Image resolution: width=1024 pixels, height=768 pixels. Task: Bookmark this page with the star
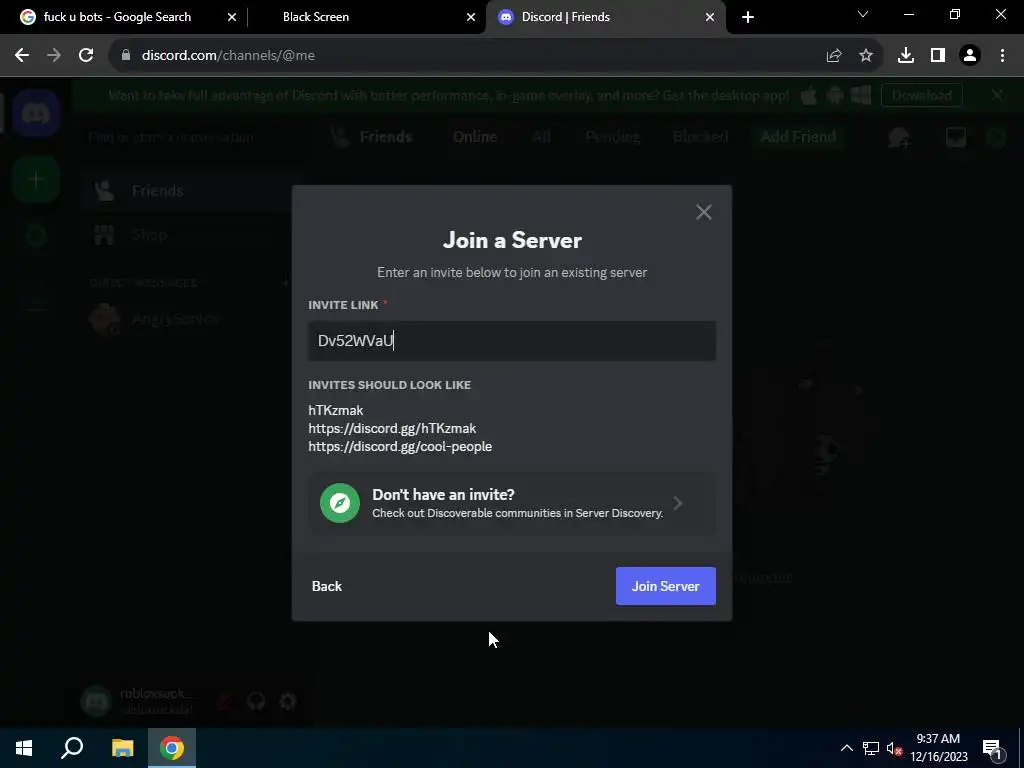click(866, 56)
